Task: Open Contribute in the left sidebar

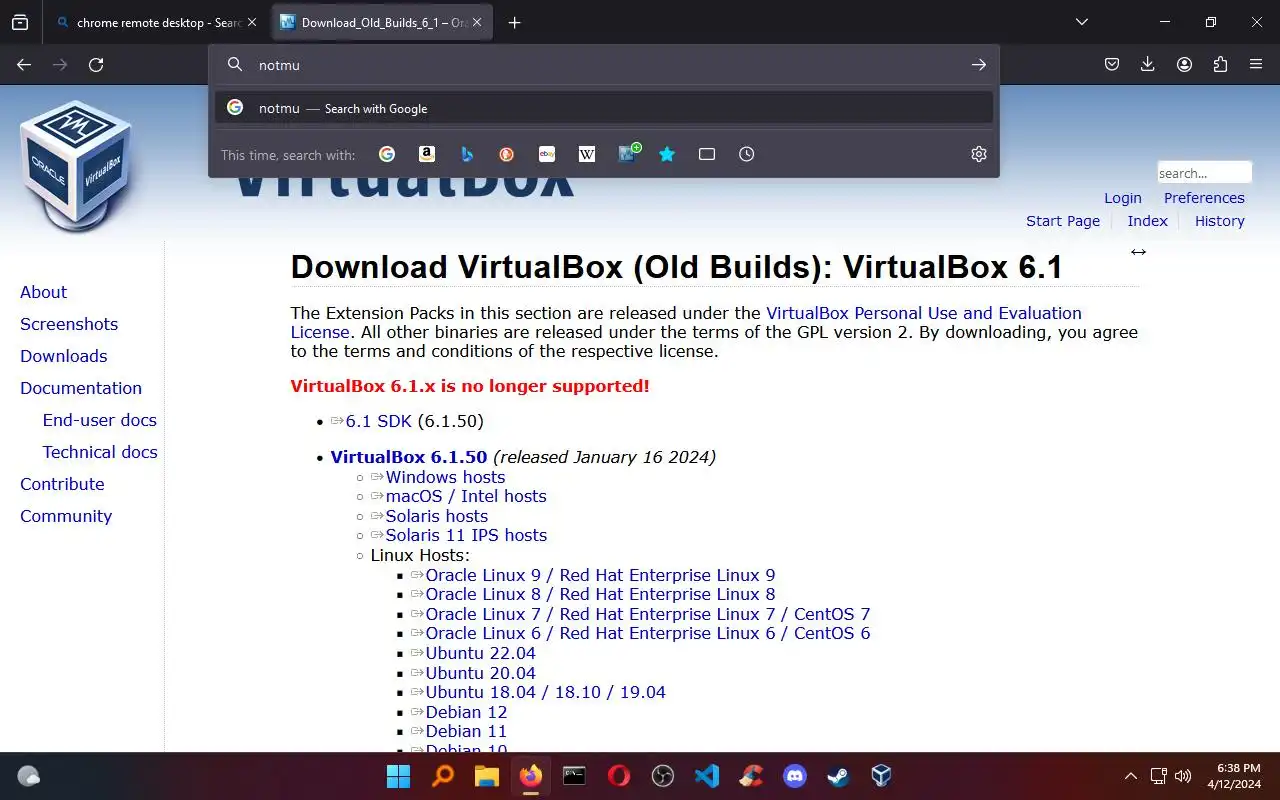Action: coord(62,484)
